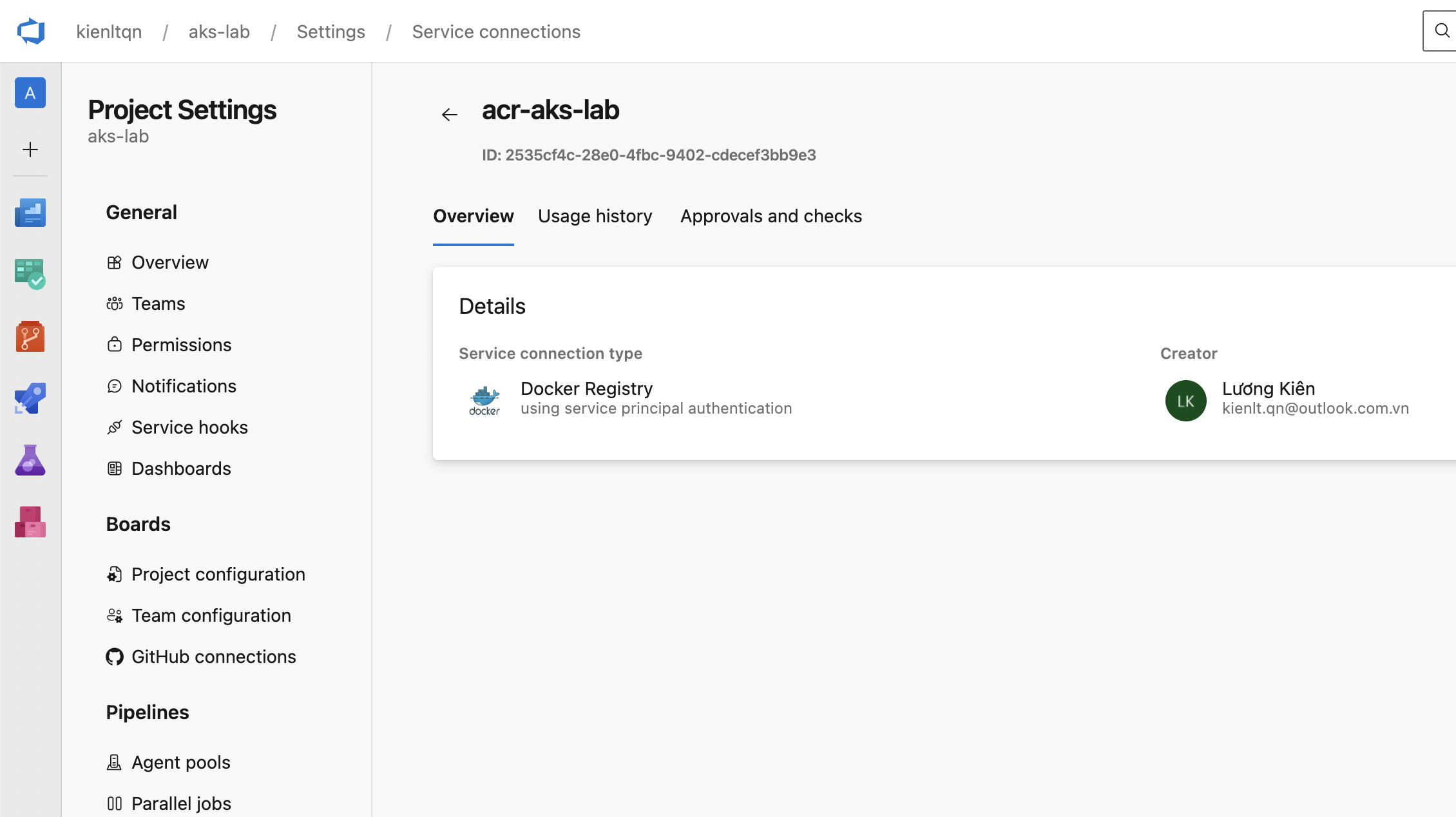Screen dimensions: 1456x817
Task: Open Test Plans flask icon
Action: click(x=30, y=460)
